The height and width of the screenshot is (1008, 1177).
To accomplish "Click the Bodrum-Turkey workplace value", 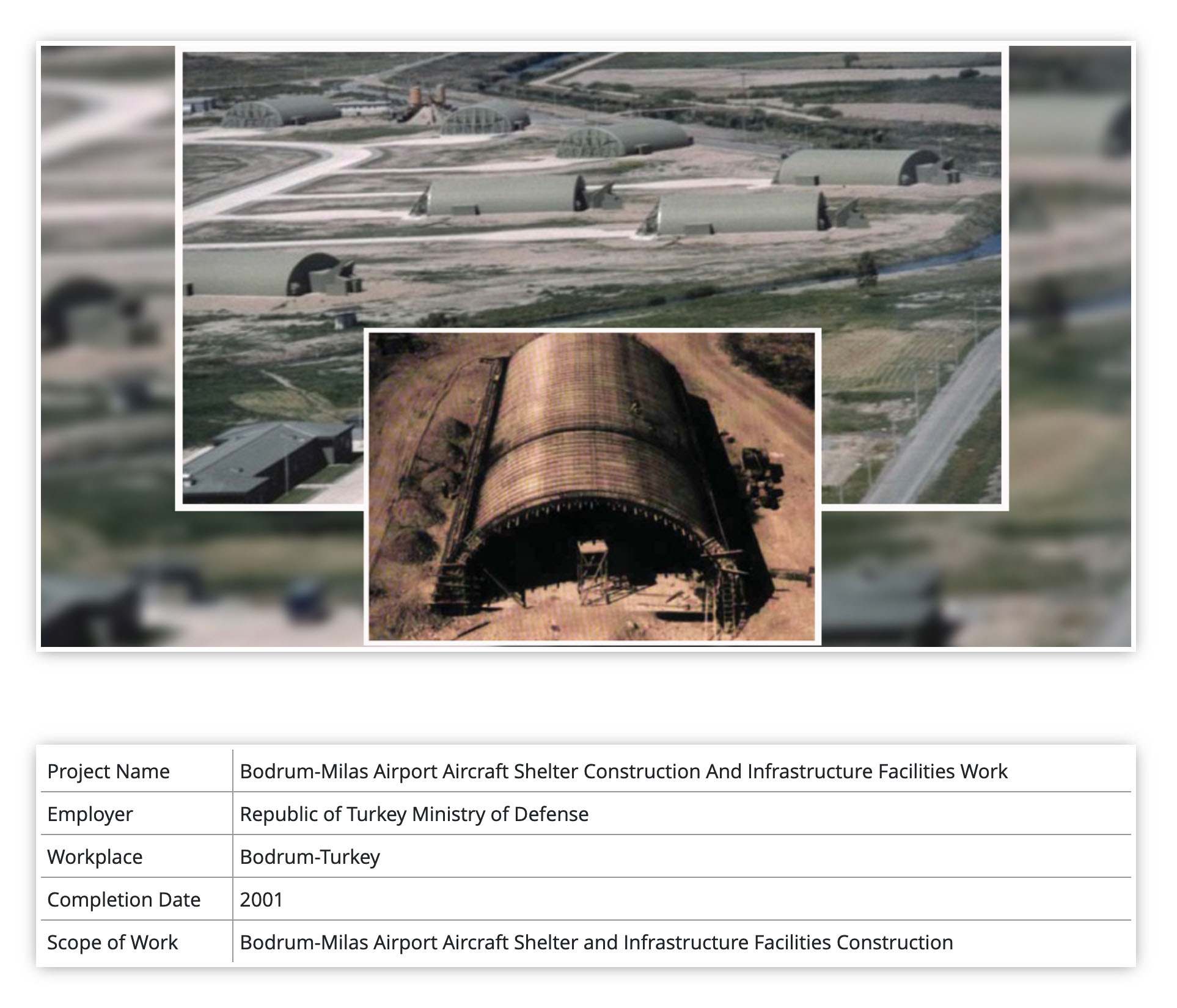I will [x=310, y=857].
